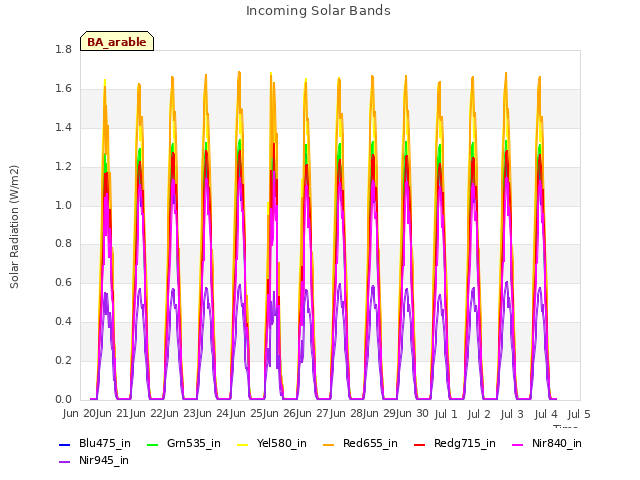
Task: Click the 0.0 y-axis tick label
Action: 63,399
